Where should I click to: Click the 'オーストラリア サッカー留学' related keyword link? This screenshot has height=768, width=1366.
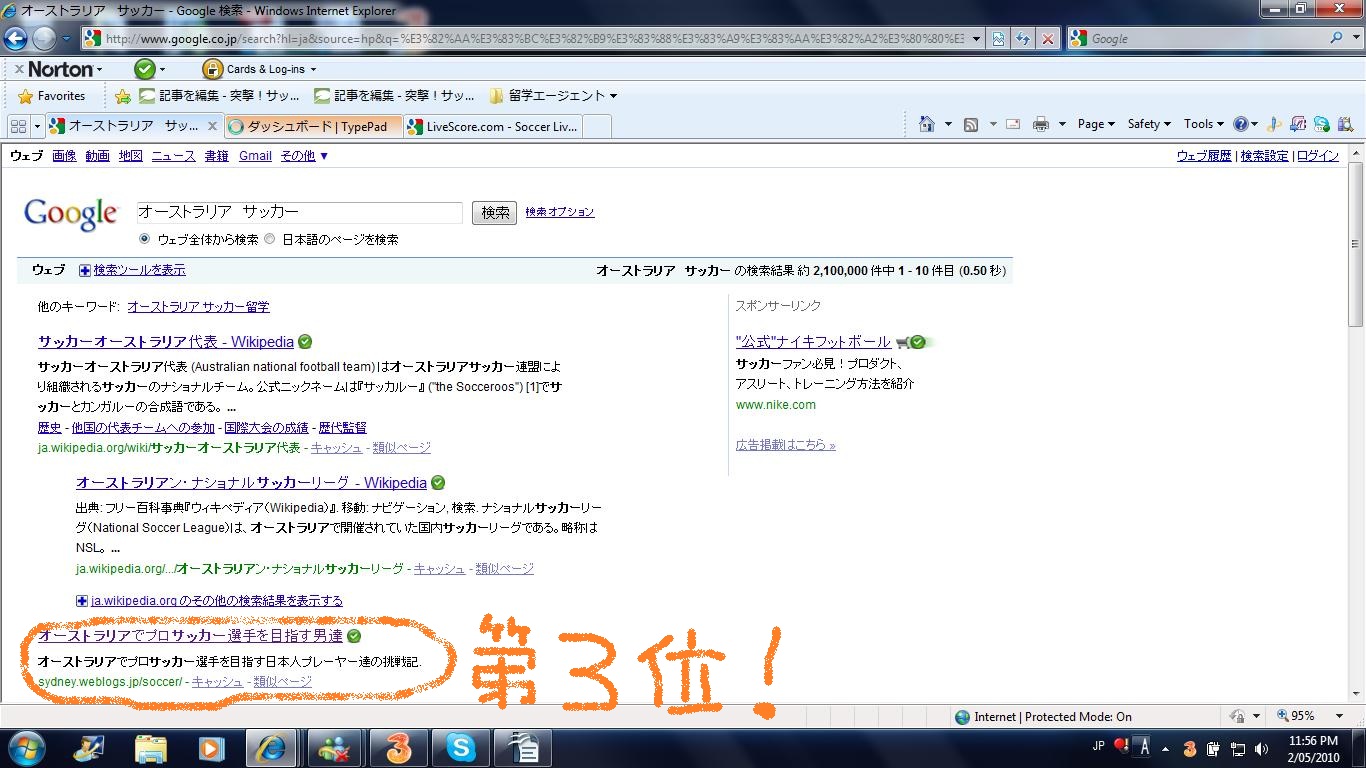[198, 307]
